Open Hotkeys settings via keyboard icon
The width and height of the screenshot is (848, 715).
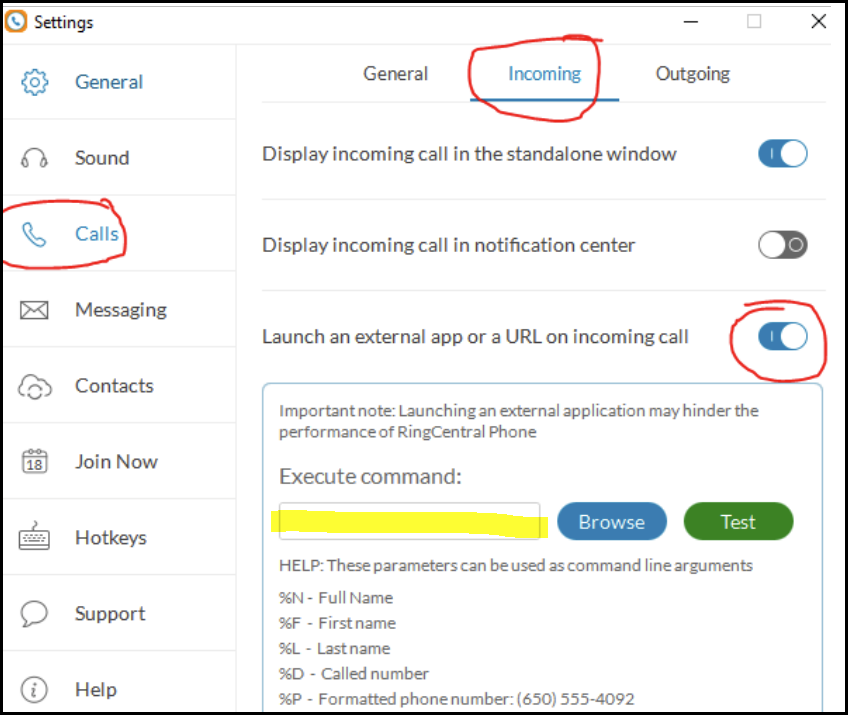pyautogui.click(x=35, y=537)
